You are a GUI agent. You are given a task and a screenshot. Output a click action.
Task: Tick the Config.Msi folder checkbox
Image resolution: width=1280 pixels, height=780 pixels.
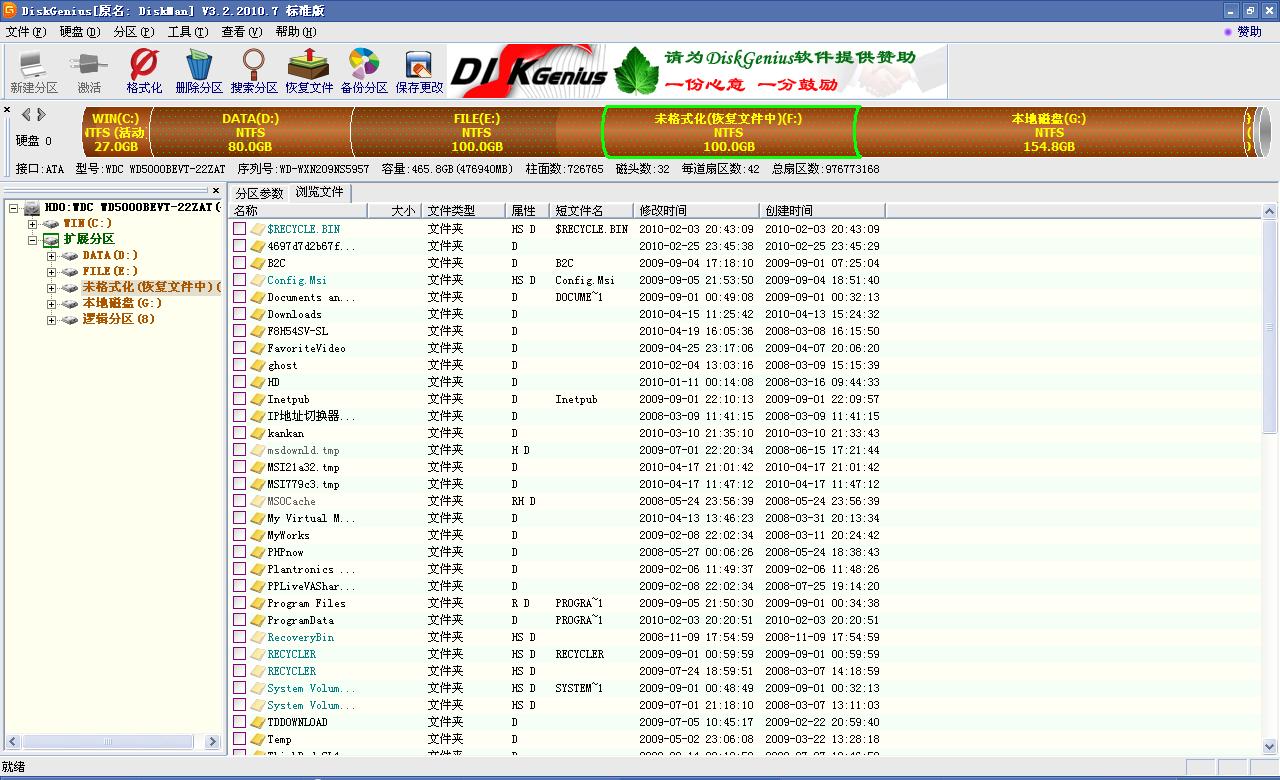point(240,280)
